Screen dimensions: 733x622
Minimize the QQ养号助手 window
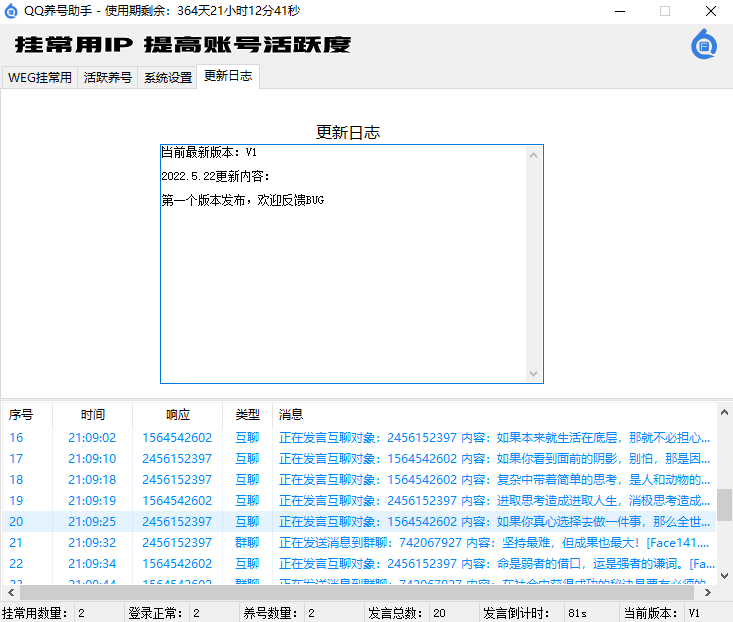tap(618, 11)
